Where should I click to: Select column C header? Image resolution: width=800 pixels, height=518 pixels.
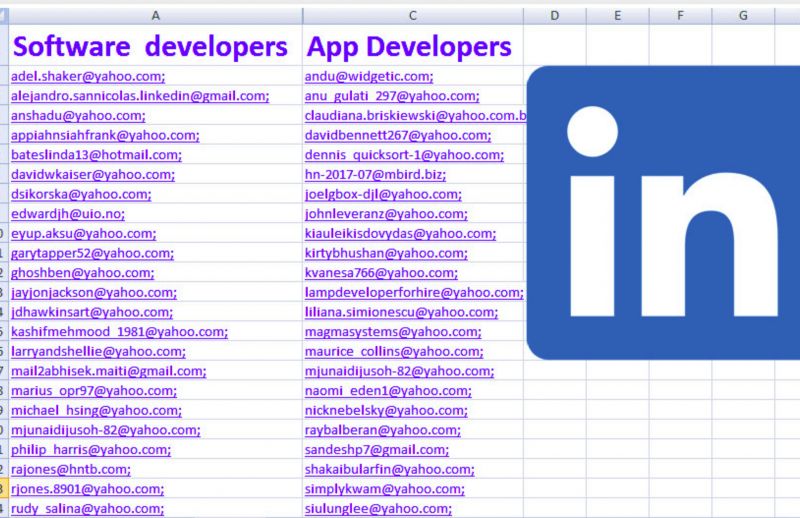pos(412,16)
